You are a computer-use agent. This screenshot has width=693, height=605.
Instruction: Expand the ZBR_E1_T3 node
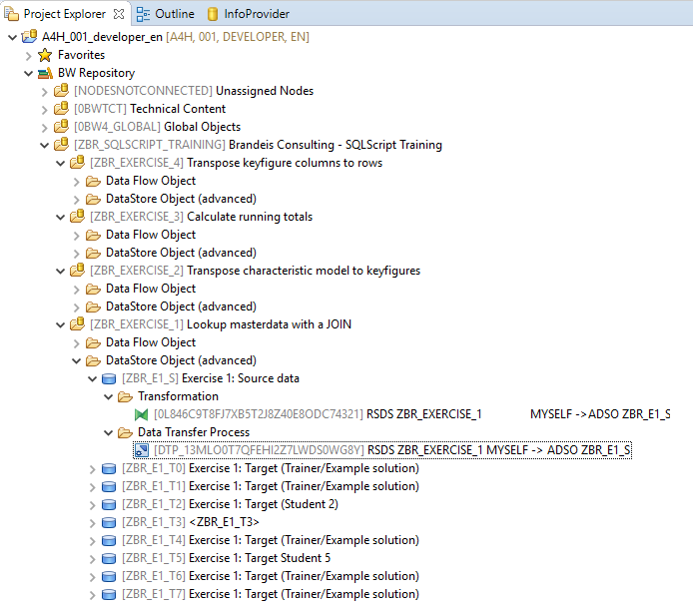pos(92,523)
